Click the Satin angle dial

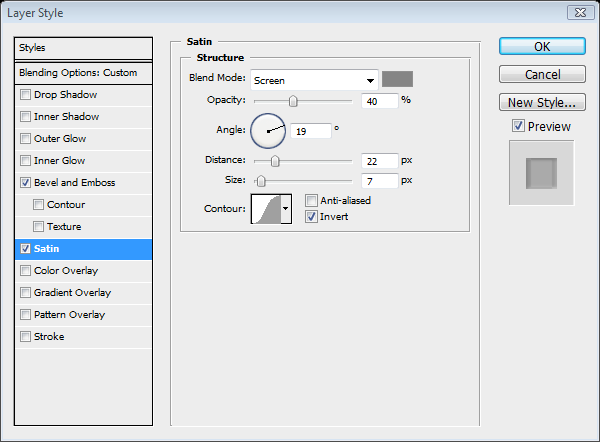pos(268,129)
